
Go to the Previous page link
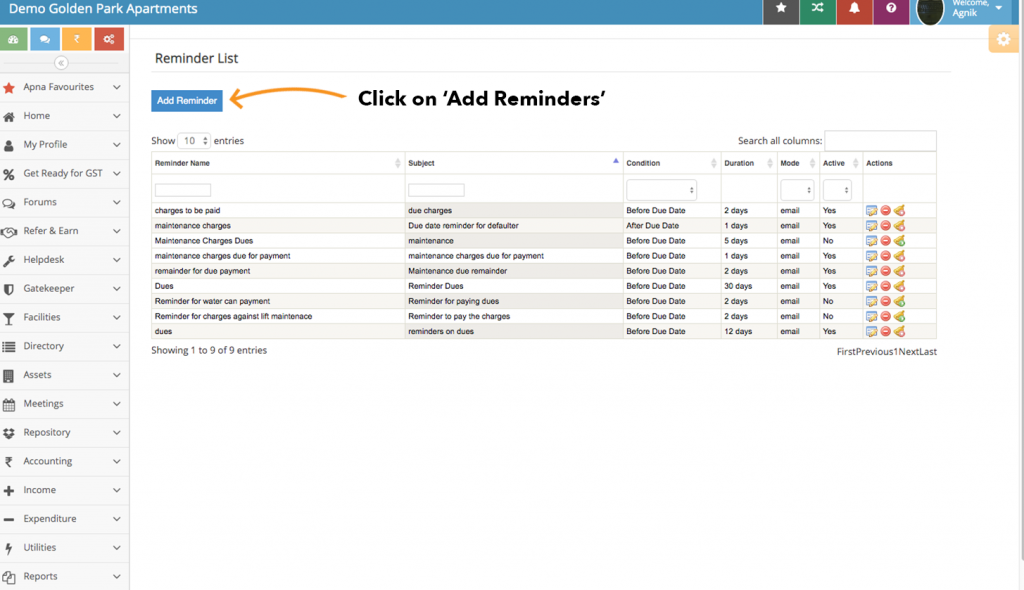(x=874, y=352)
